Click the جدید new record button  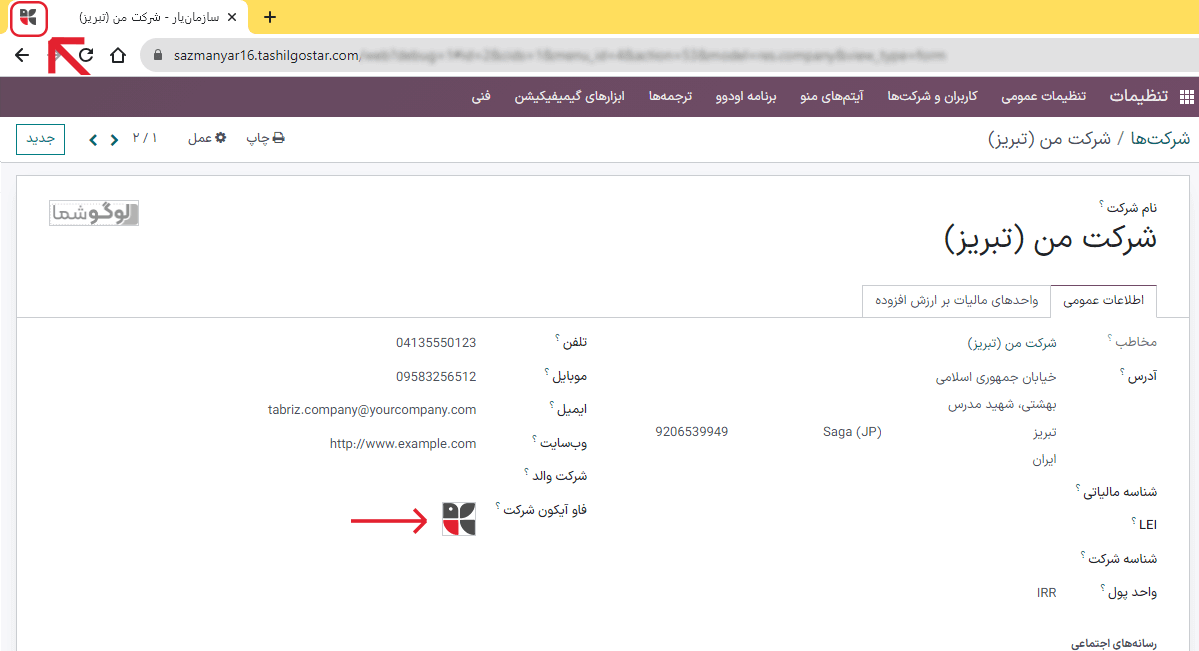pyautogui.click(x=40, y=139)
